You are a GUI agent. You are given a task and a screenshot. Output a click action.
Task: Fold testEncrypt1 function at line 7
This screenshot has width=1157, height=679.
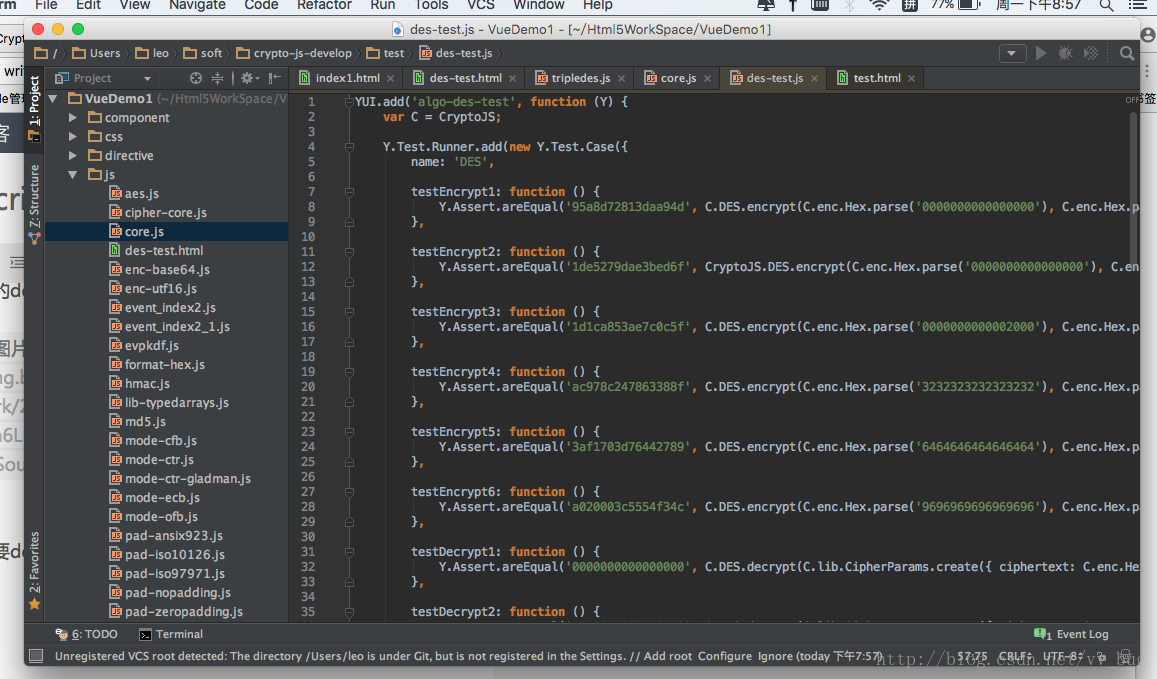click(x=349, y=192)
